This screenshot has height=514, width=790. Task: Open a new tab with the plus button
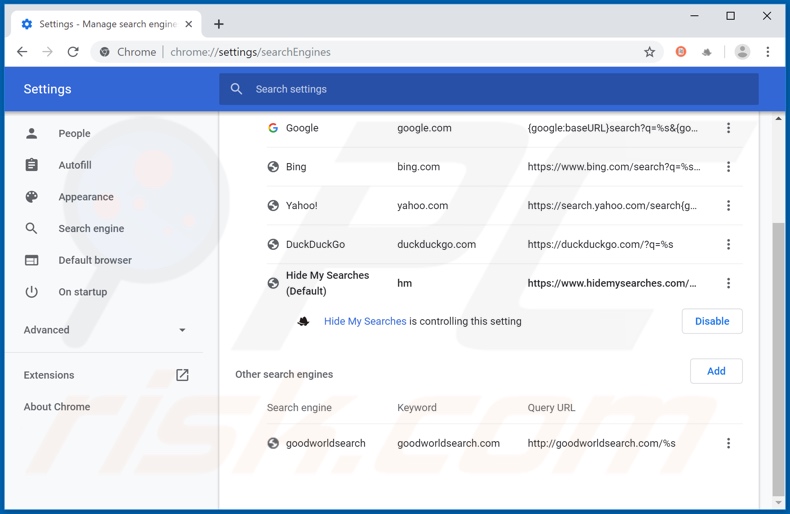219,24
